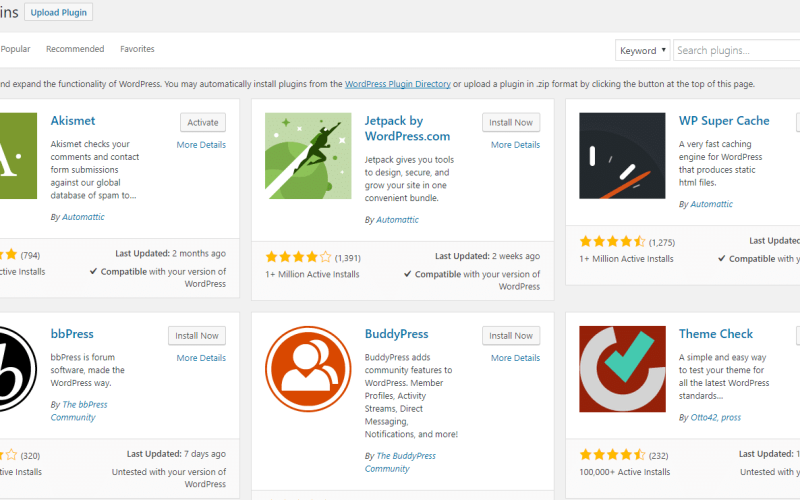This screenshot has height=500, width=800.
Task: Click the Theme Check plugin icon
Action: pyautogui.click(x=621, y=369)
